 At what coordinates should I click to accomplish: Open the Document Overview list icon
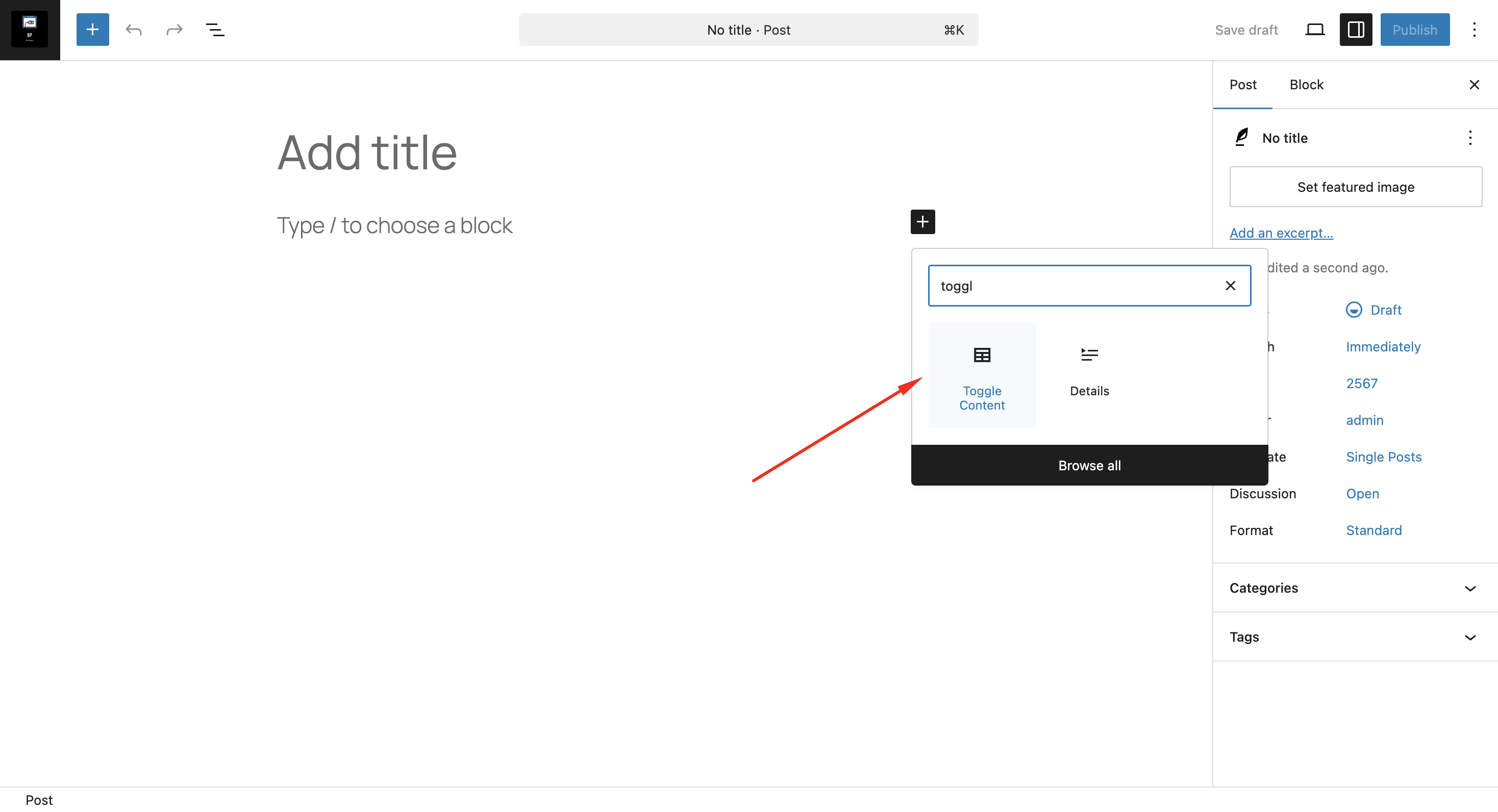click(215, 30)
